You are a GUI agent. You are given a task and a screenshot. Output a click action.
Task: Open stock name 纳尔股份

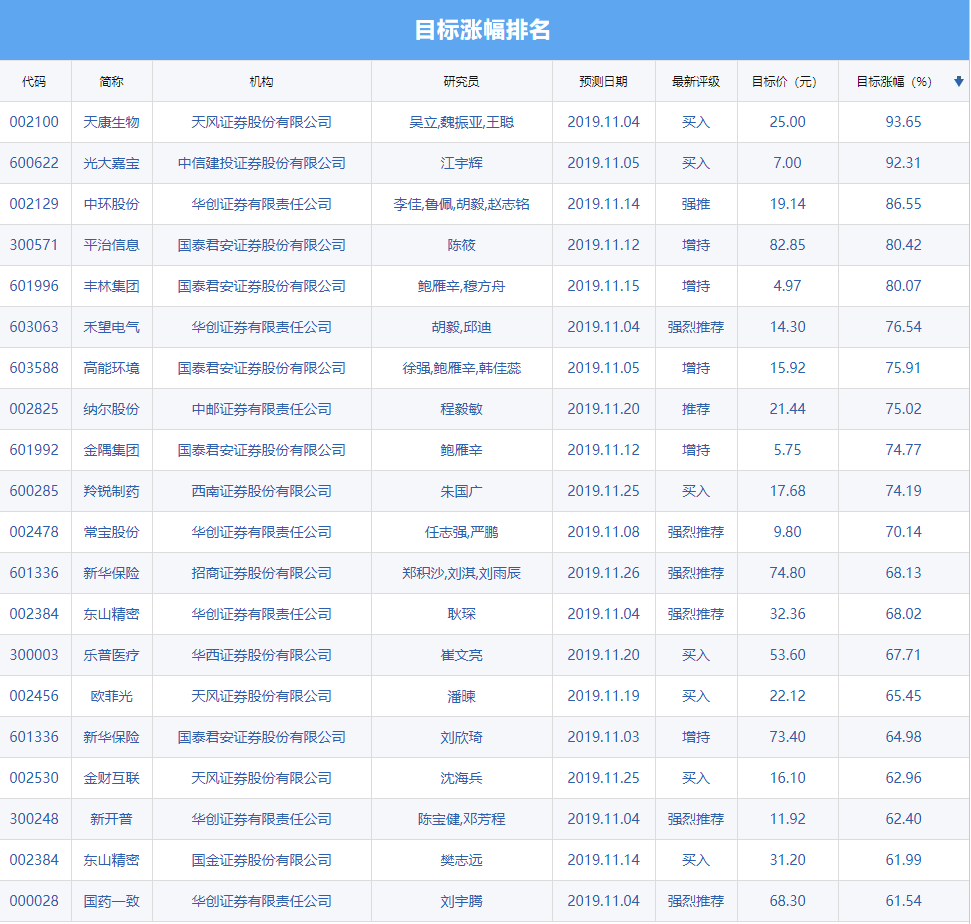pyautogui.click(x=111, y=409)
